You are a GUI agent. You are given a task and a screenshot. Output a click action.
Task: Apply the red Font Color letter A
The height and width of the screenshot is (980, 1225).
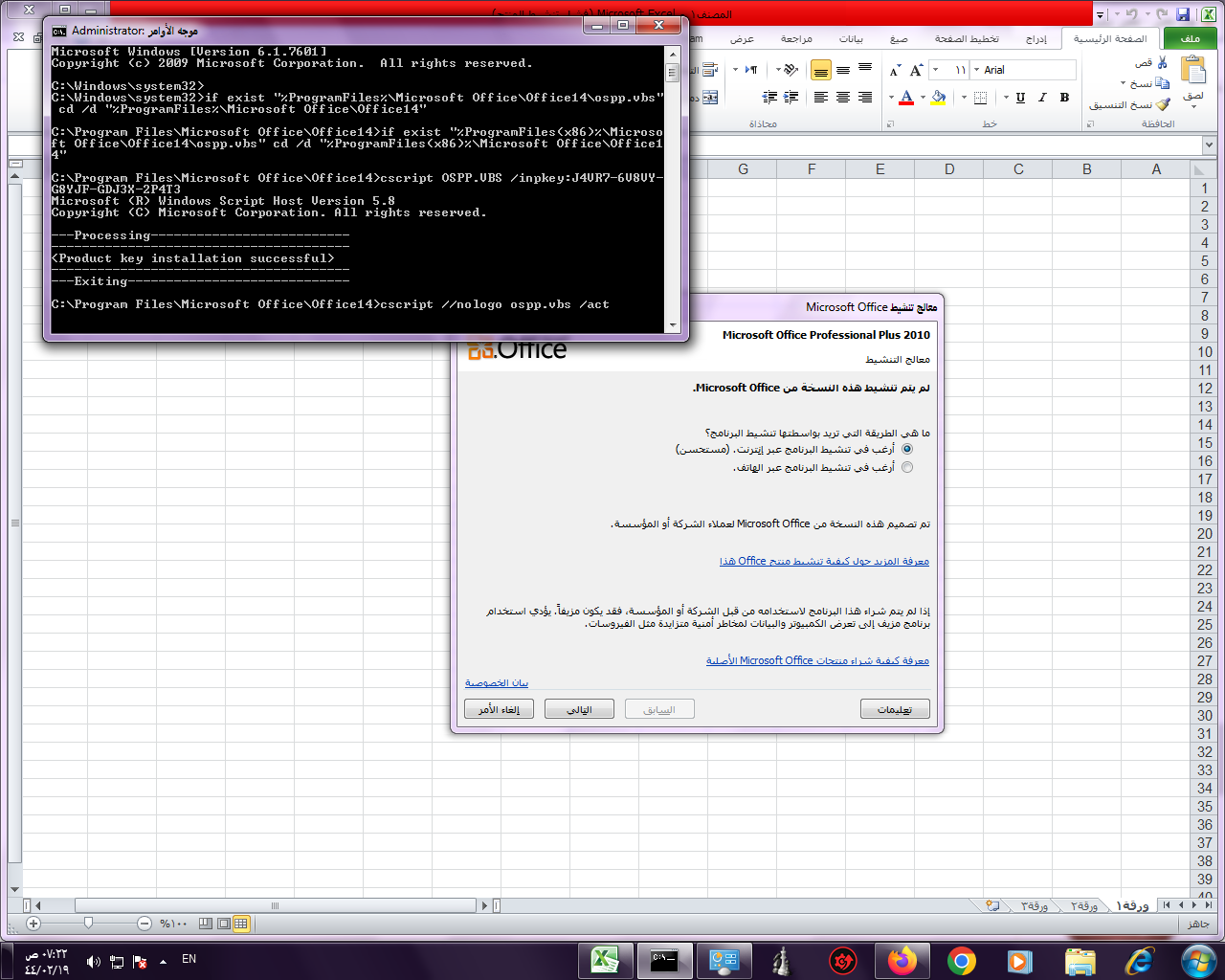pyautogui.click(x=905, y=98)
